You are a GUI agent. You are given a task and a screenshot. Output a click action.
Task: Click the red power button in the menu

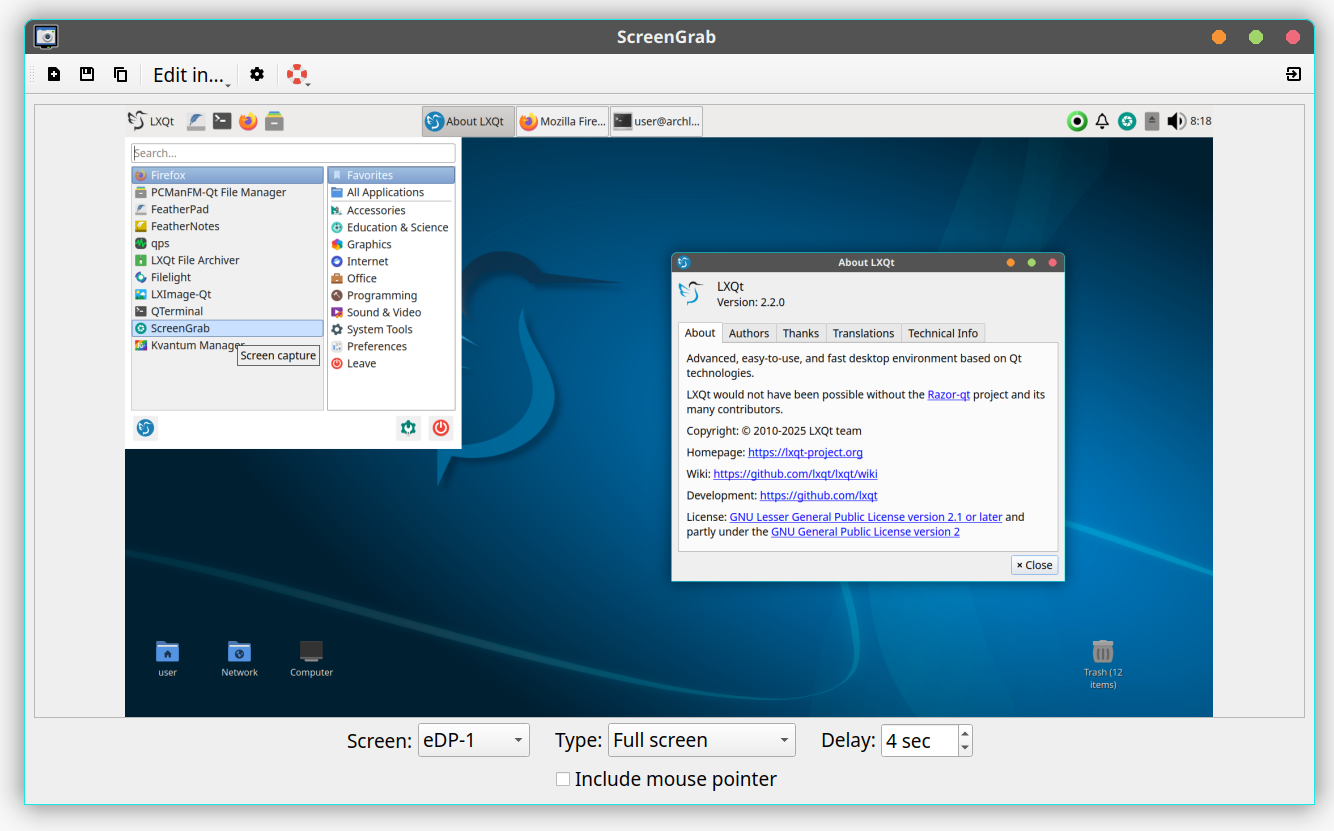coord(441,428)
